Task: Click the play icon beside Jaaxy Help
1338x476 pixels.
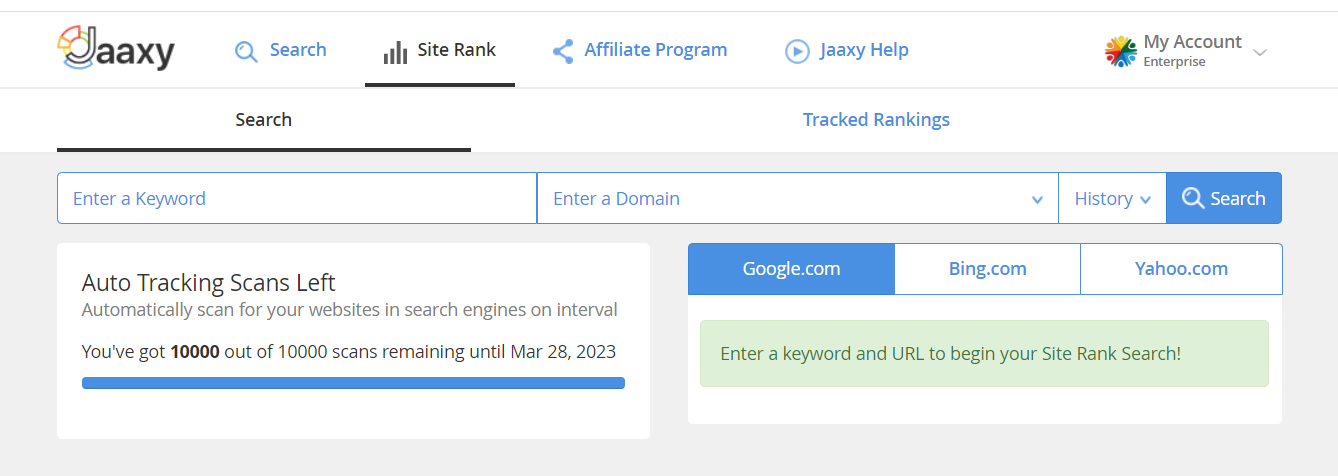Action: pyautogui.click(x=797, y=51)
